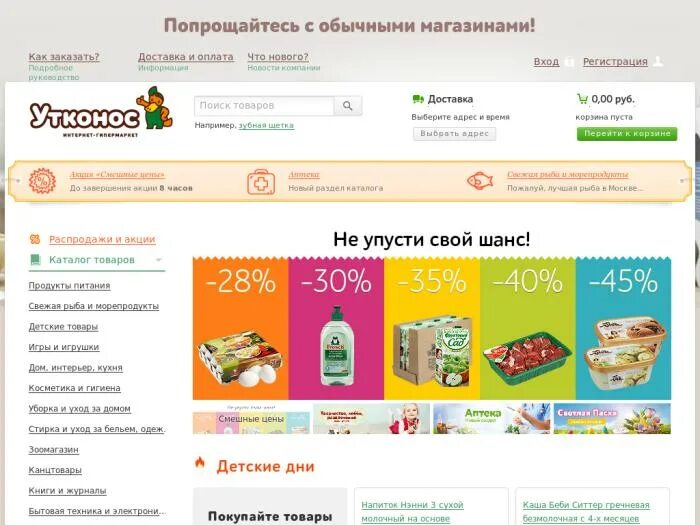700x525 pixels.
Task: Expand the Каталог товаров dropdown arrow
Action: tap(158, 259)
